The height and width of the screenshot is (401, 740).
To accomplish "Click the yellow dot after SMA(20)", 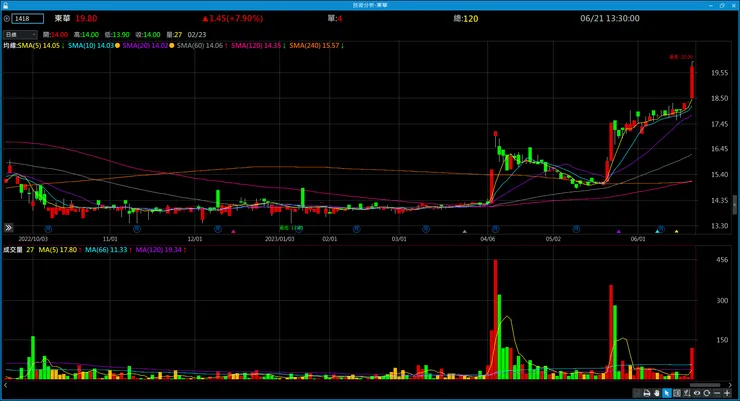I will click(172, 46).
